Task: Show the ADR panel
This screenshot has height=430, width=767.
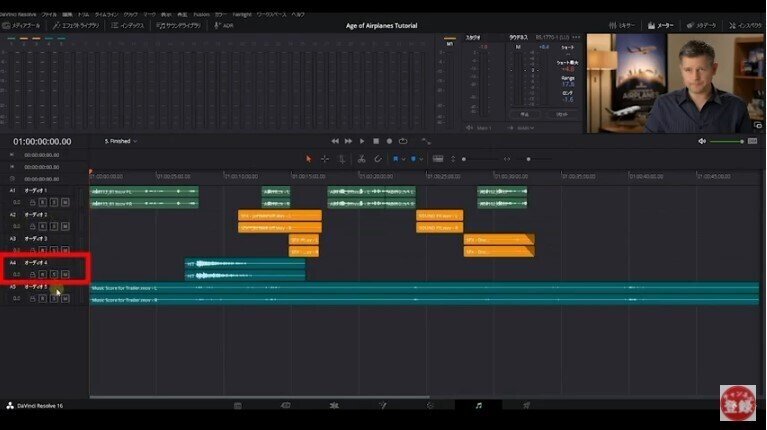Action: pyautogui.click(x=226, y=25)
